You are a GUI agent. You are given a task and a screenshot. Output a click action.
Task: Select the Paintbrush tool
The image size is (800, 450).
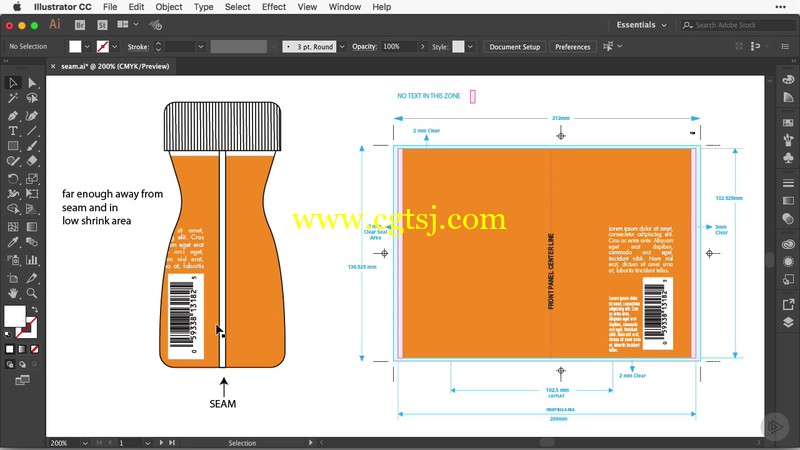(32, 146)
